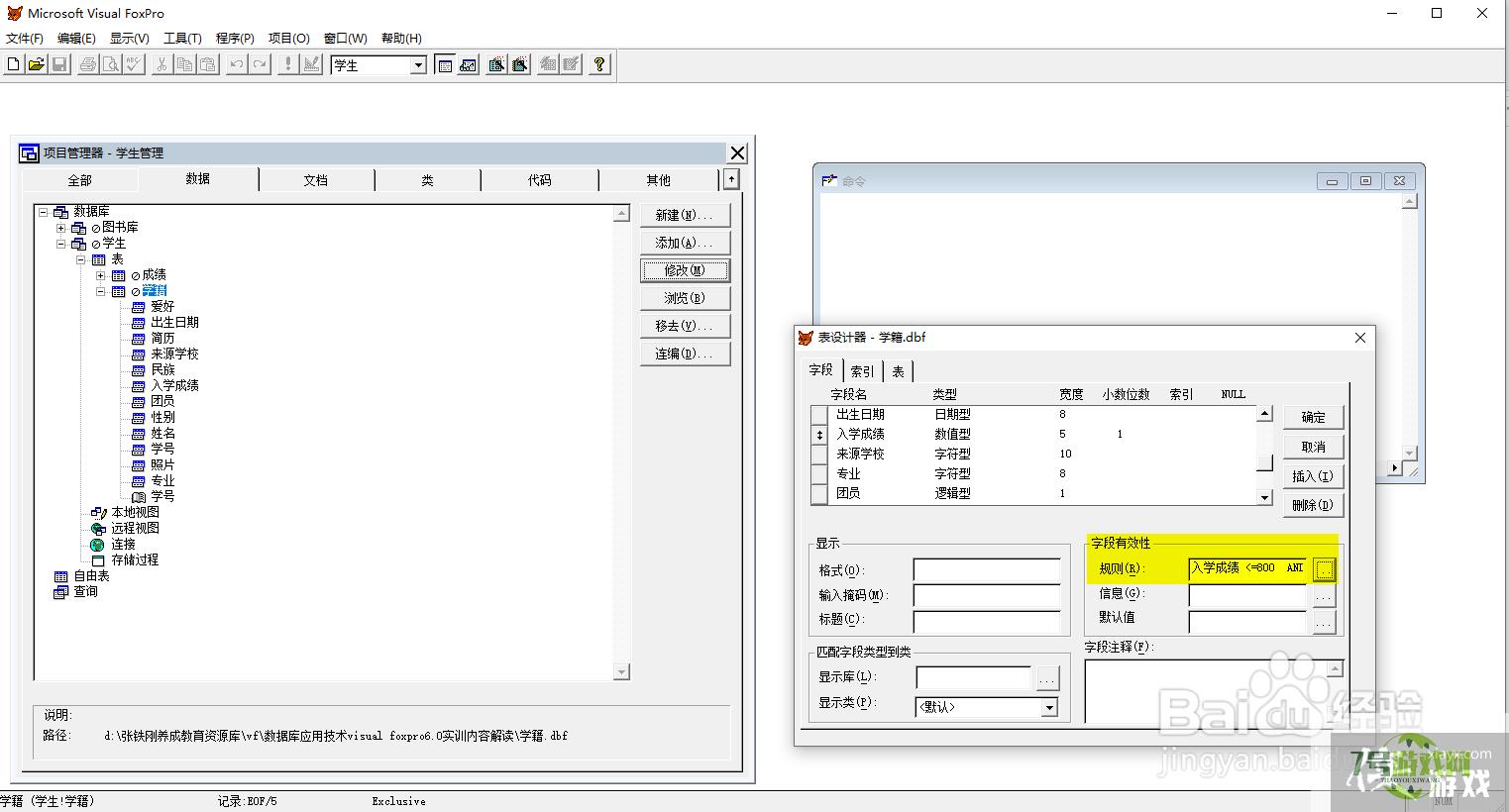
Task: Click the Print Preview toolbar icon
Action: click(x=111, y=64)
